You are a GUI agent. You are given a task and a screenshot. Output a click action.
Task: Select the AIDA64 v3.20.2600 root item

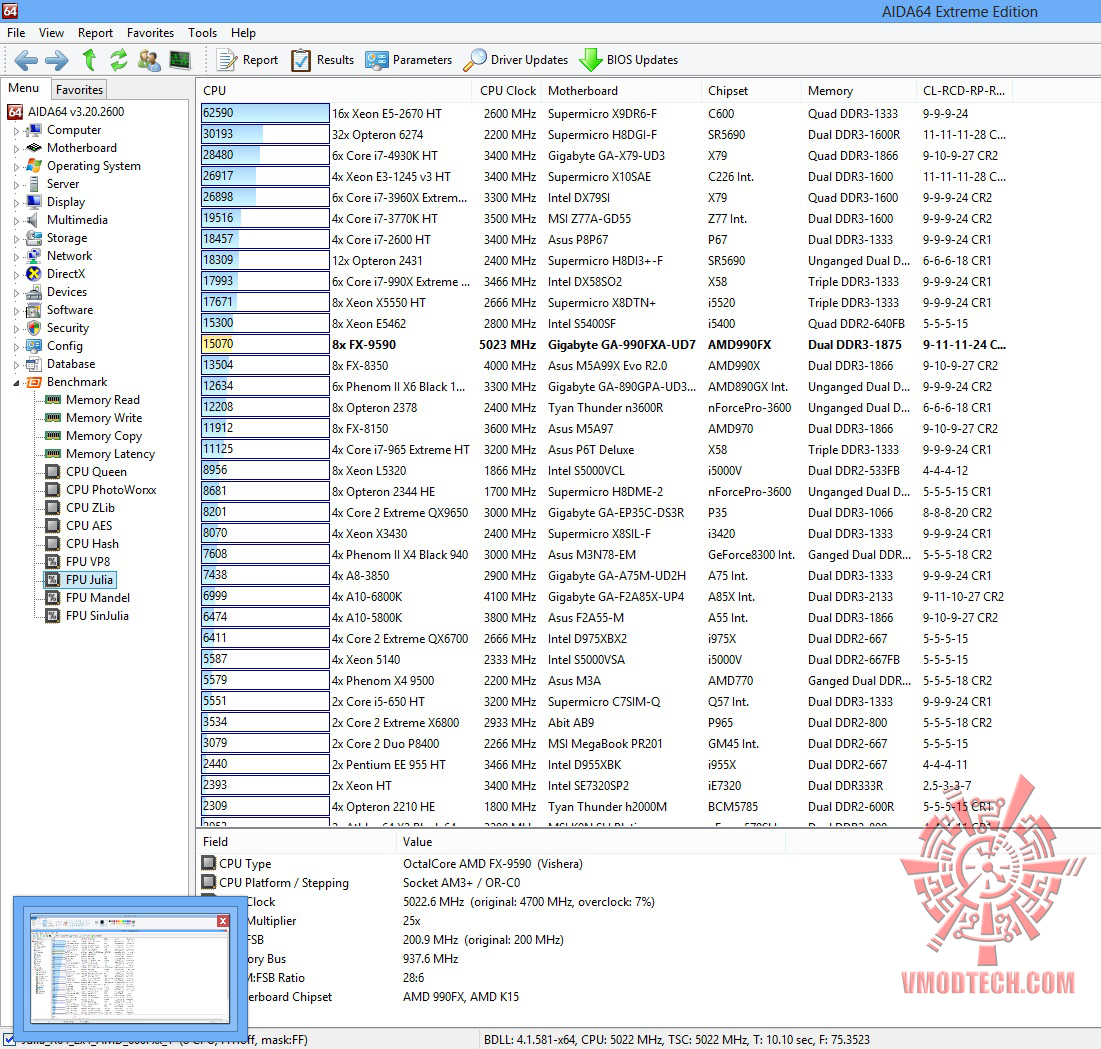65,112
